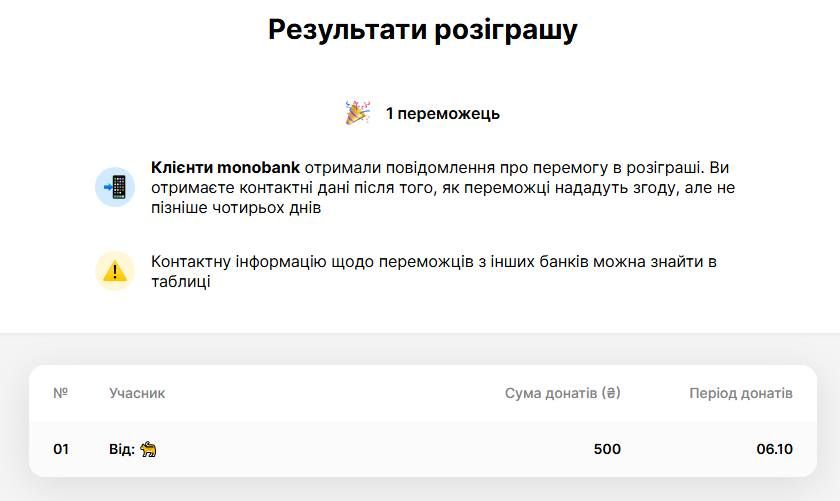The width and height of the screenshot is (840, 501).
Task: Select row number "01" in the table
Action: [x=61, y=449]
